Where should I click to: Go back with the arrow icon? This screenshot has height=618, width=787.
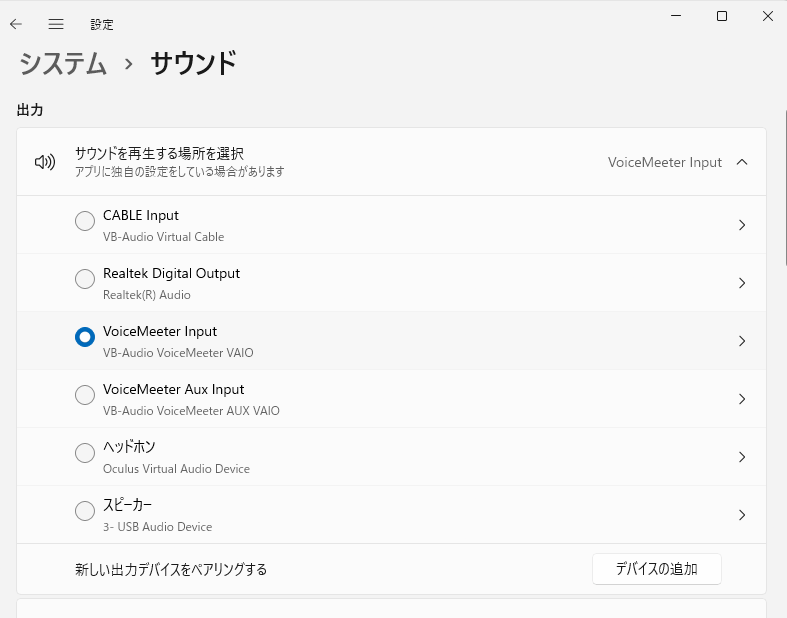click(16, 24)
